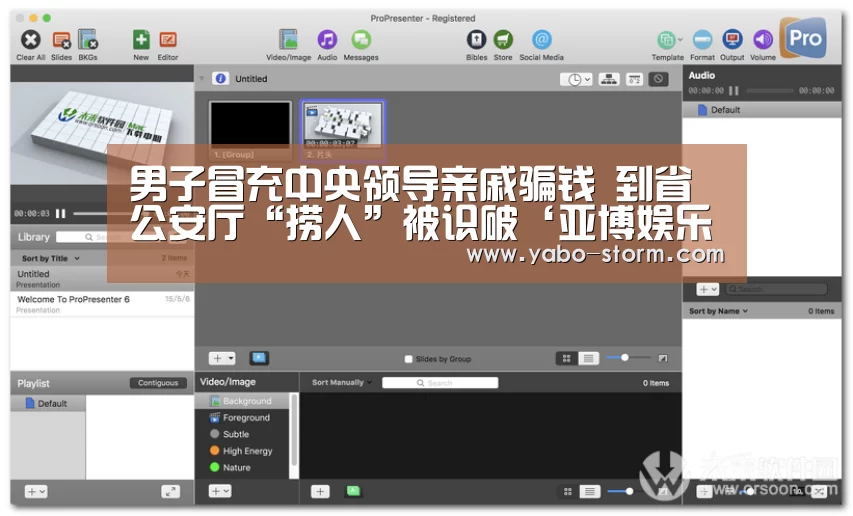Screen dimensions: 853x516
Task: Select Welcome To ProPresenter 6 presentation
Action: (102, 303)
